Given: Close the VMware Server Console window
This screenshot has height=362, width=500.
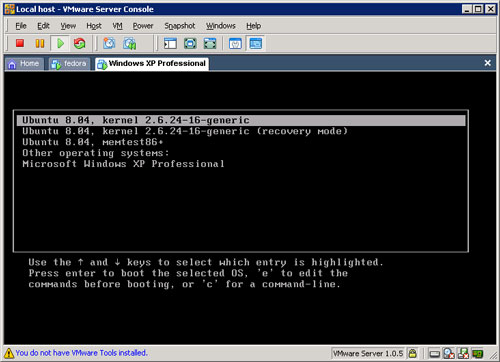Looking at the screenshot, I should [x=490, y=9].
